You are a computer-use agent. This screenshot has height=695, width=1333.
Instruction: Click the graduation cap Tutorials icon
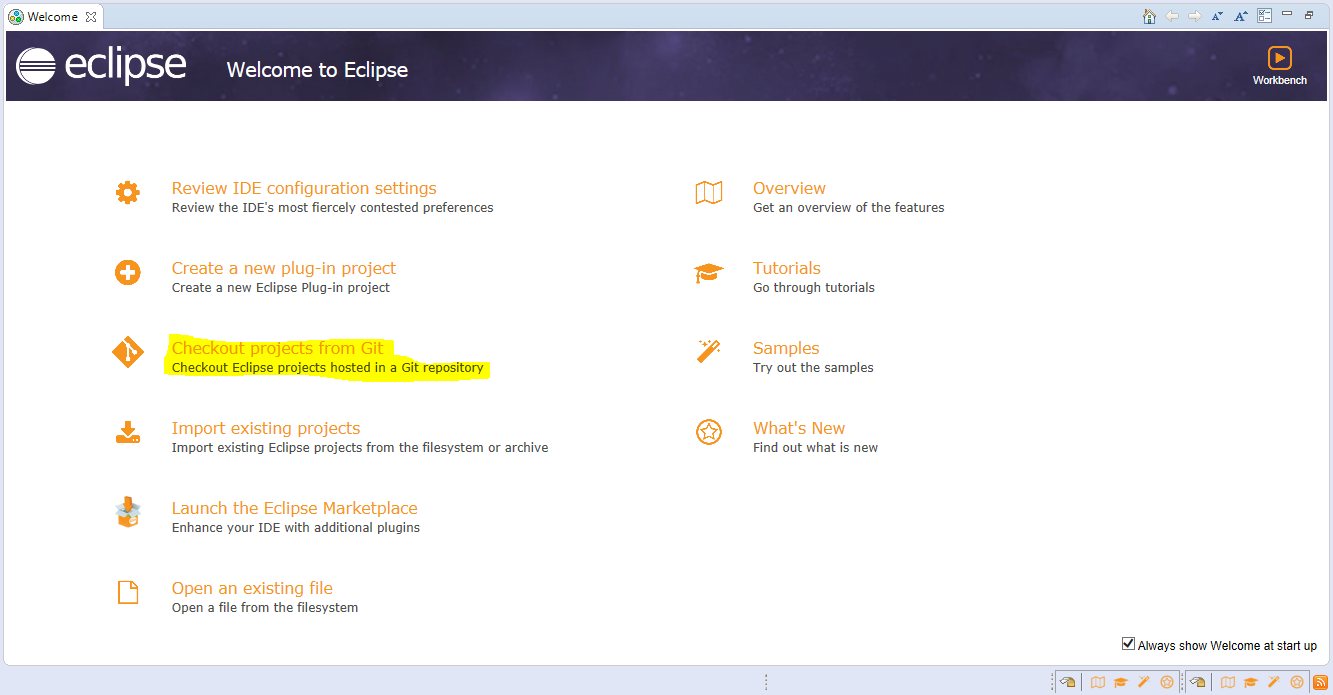pyautogui.click(x=709, y=272)
